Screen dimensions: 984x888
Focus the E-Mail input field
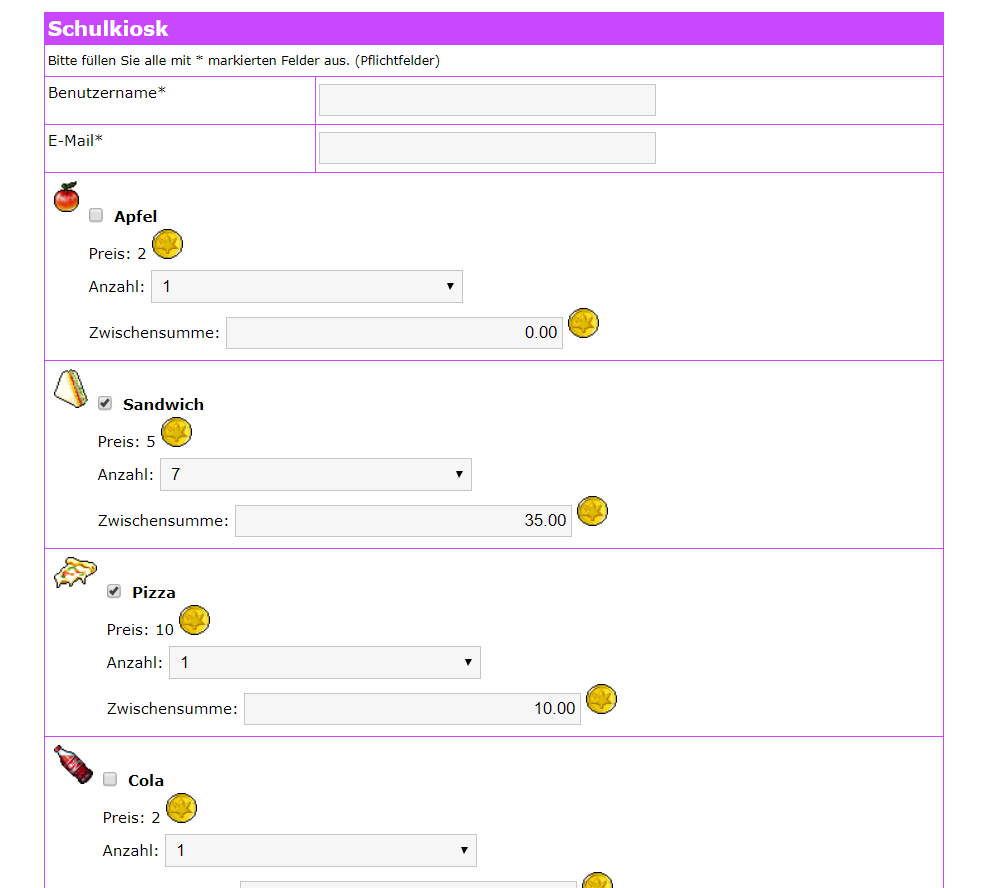(488, 147)
